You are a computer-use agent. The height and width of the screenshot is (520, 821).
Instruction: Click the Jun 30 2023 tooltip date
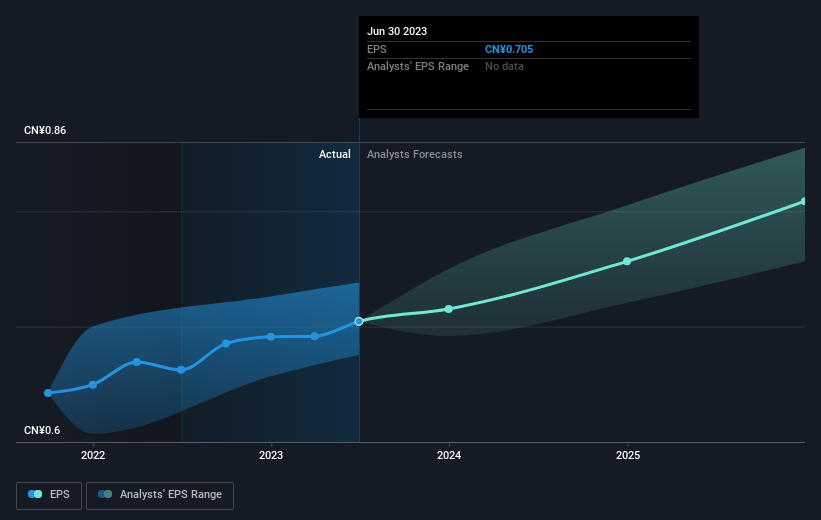[x=397, y=31]
